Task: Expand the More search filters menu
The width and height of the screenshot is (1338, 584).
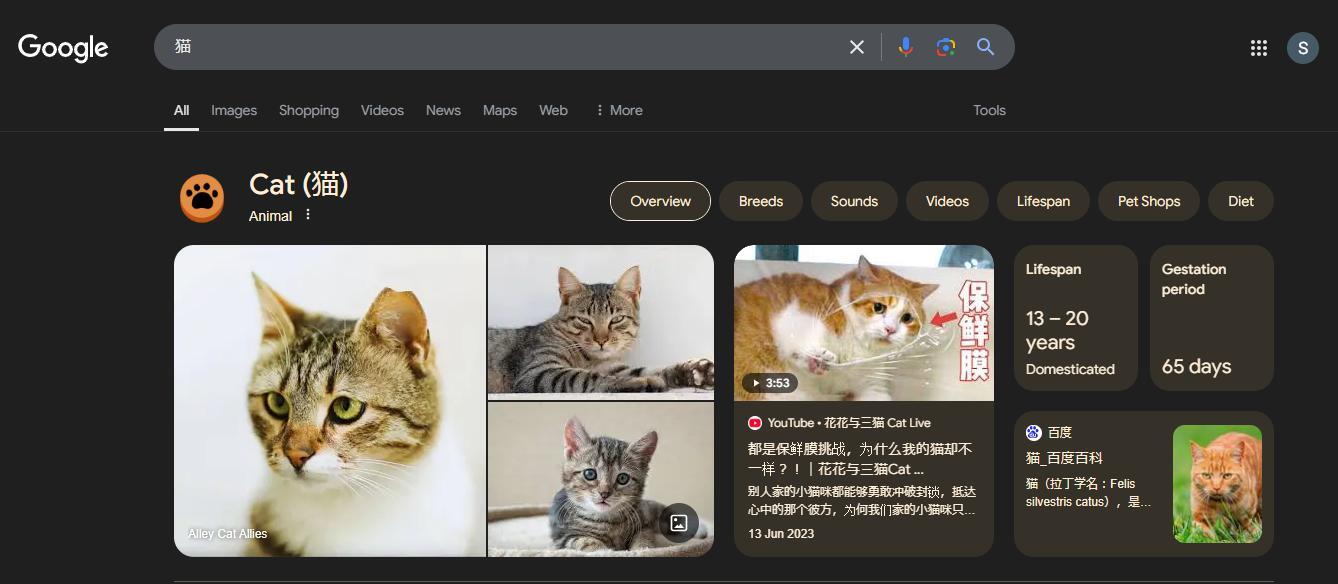Action: 618,110
